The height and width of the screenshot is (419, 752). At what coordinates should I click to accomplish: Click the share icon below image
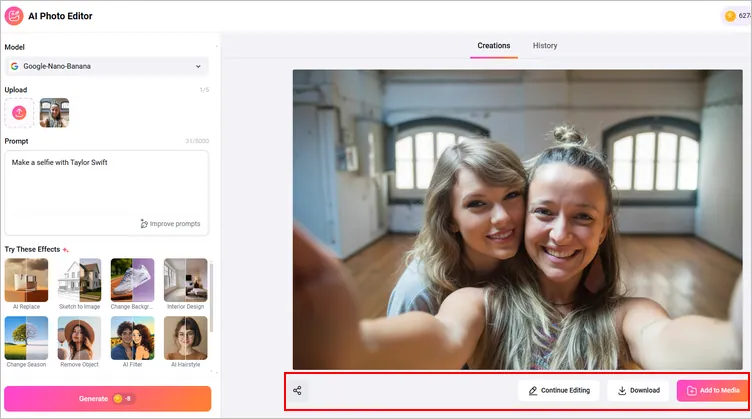[x=297, y=390]
